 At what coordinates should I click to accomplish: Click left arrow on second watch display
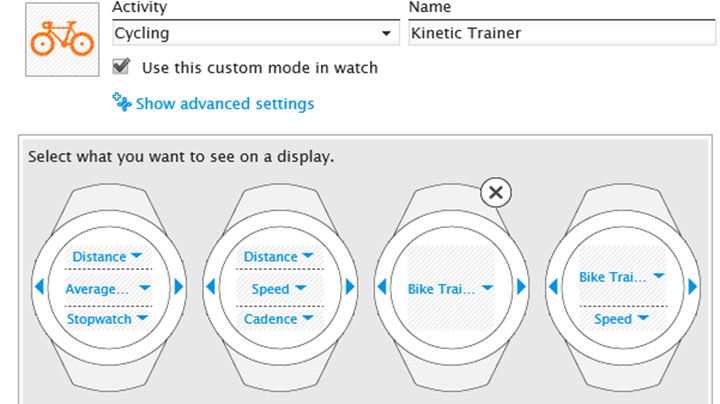211,287
